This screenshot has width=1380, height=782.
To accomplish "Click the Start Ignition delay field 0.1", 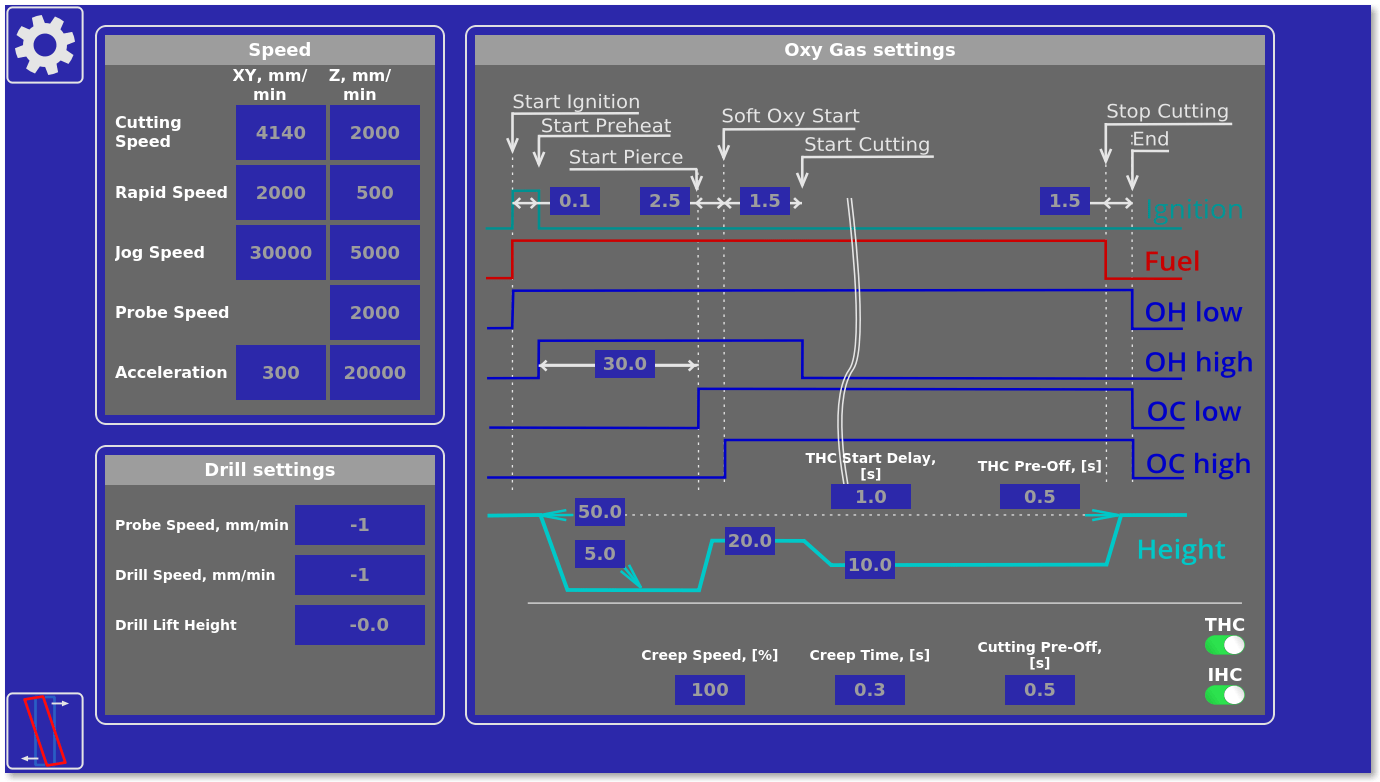I will 574,200.
